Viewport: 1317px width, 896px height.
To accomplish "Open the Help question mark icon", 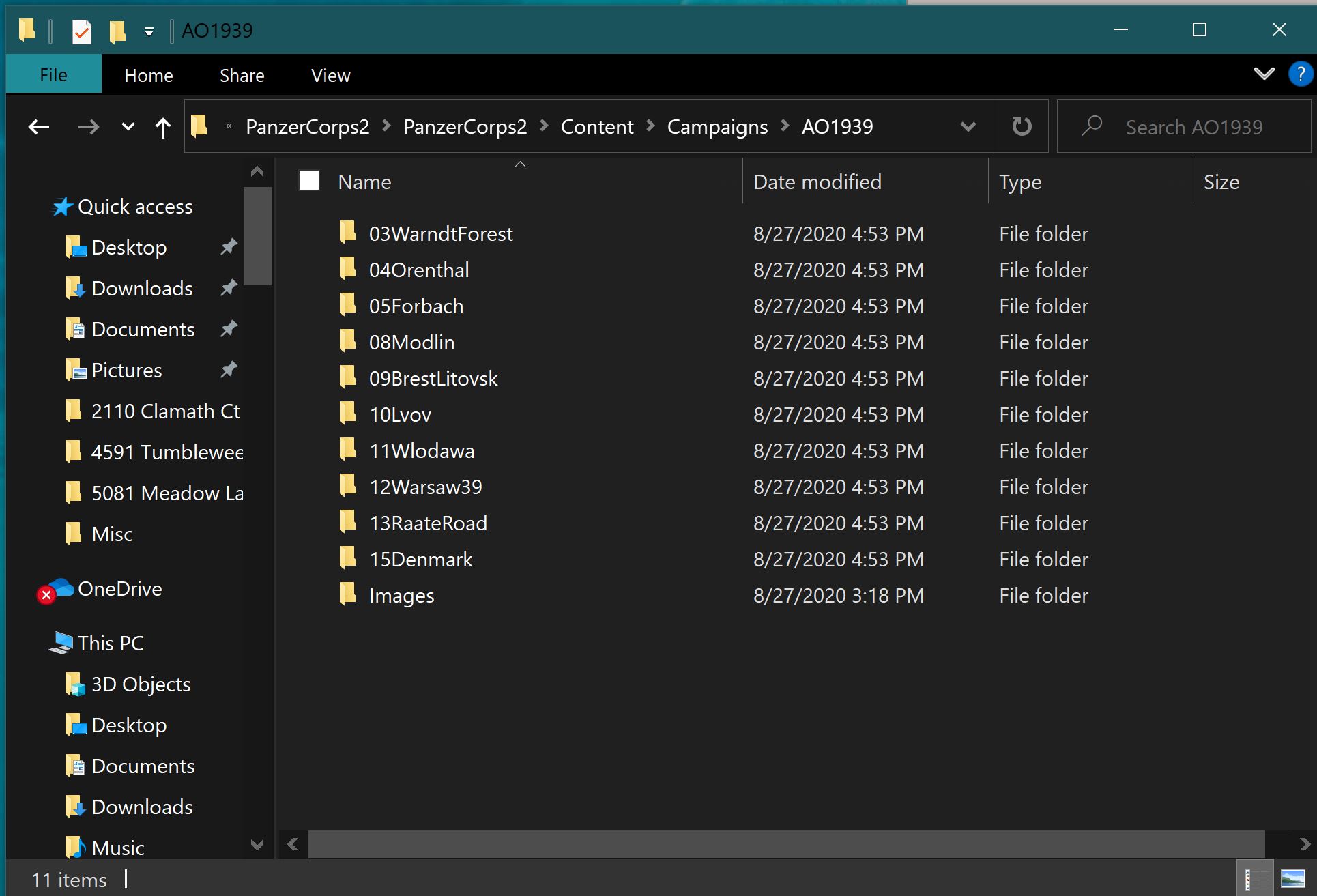I will click(x=1300, y=74).
